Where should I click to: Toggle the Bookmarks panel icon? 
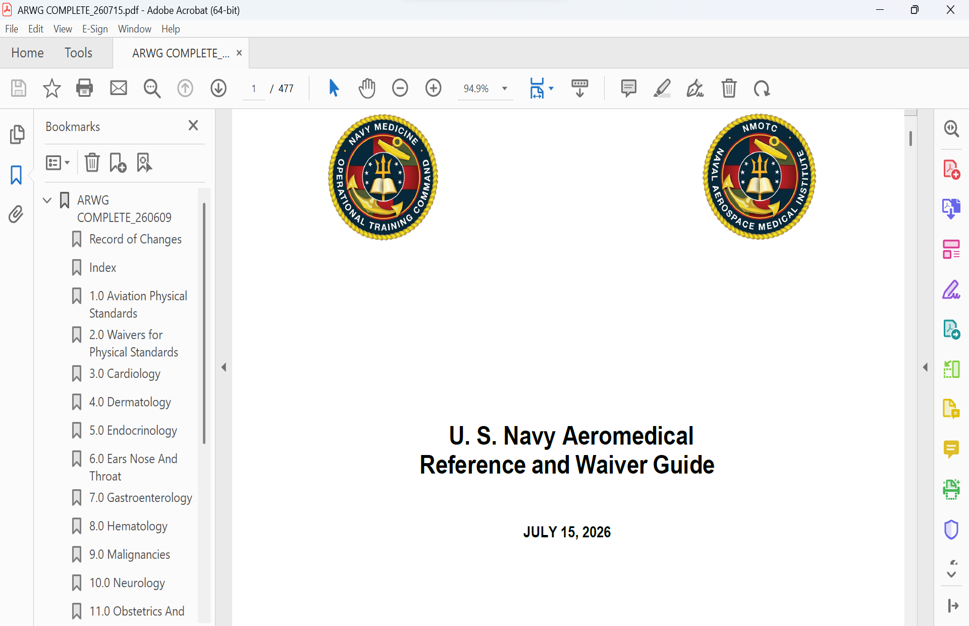tap(16, 175)
